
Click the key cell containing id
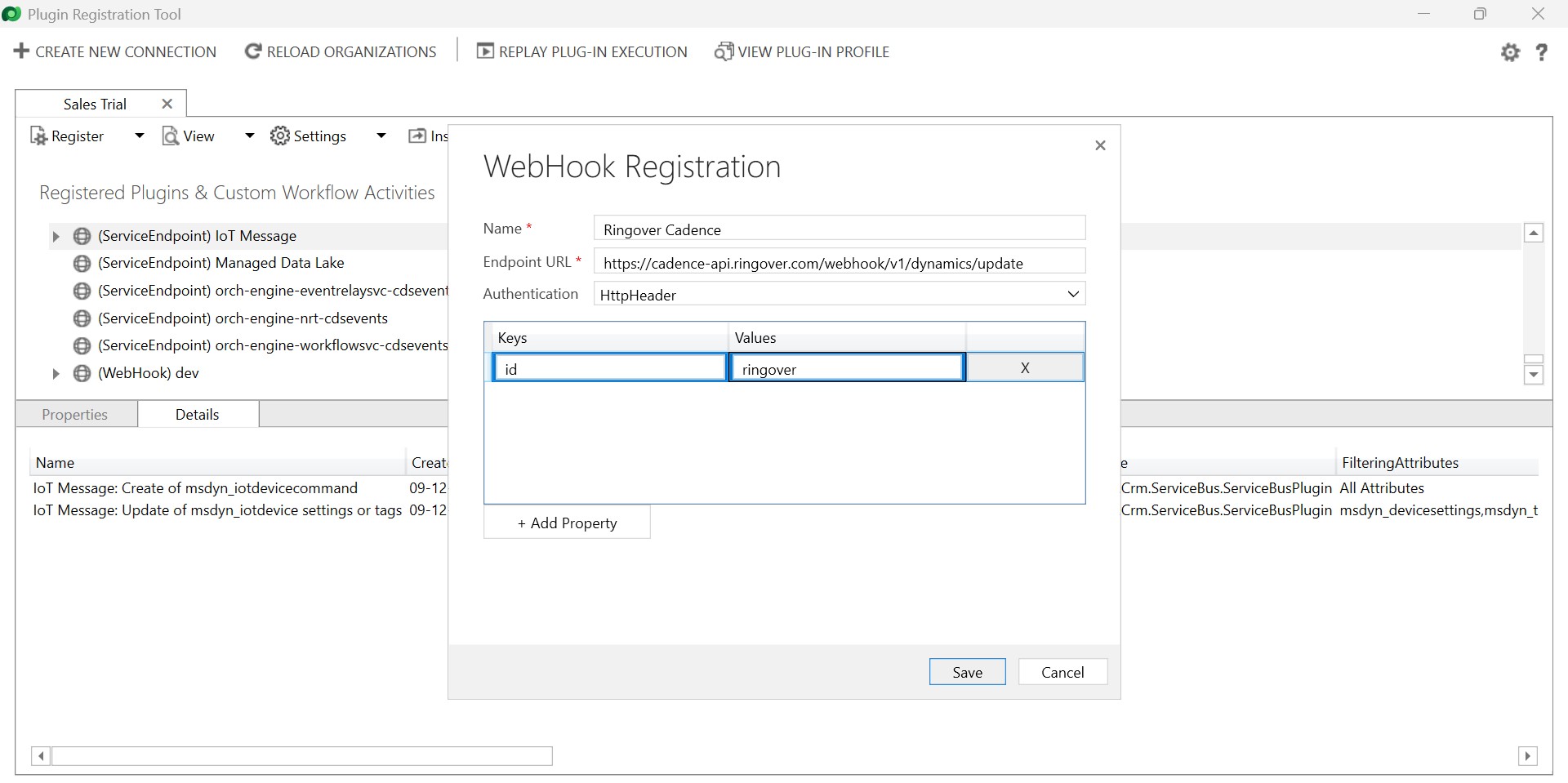pos(609,367)
